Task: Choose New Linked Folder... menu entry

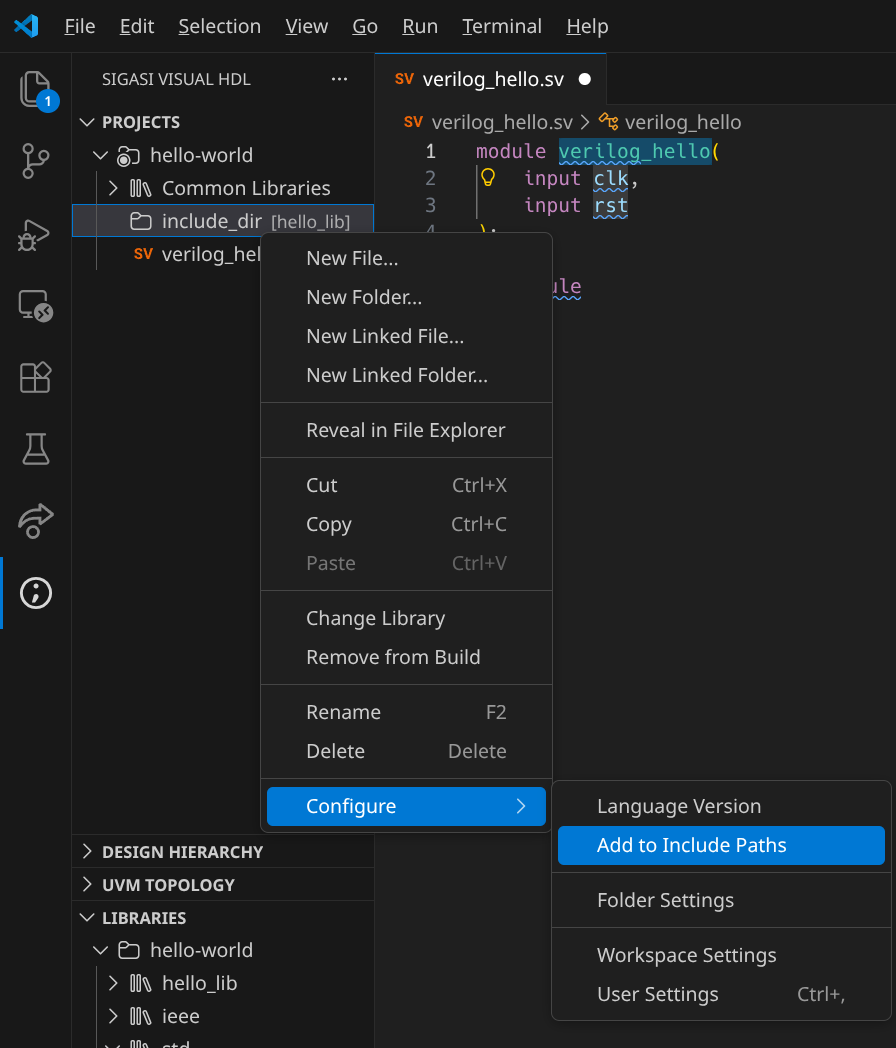Action: pos(396,376)
